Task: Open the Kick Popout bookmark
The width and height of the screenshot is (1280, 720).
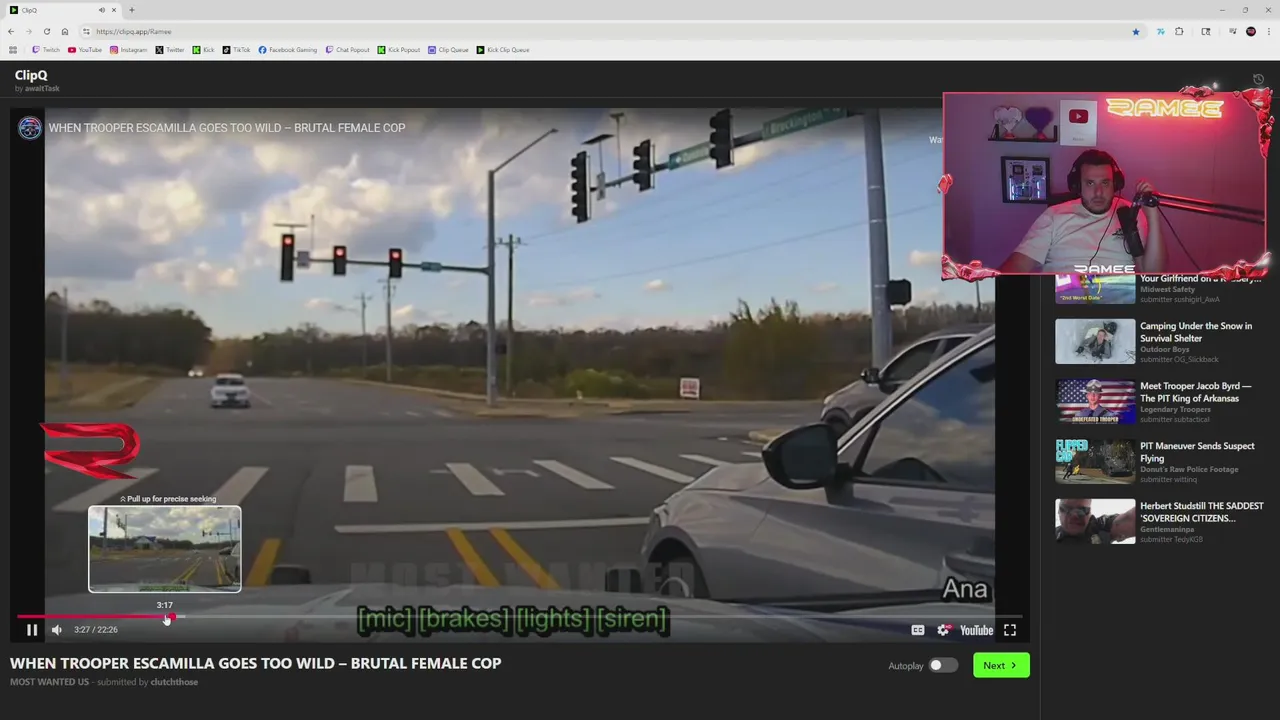Action: pos(399,49)
